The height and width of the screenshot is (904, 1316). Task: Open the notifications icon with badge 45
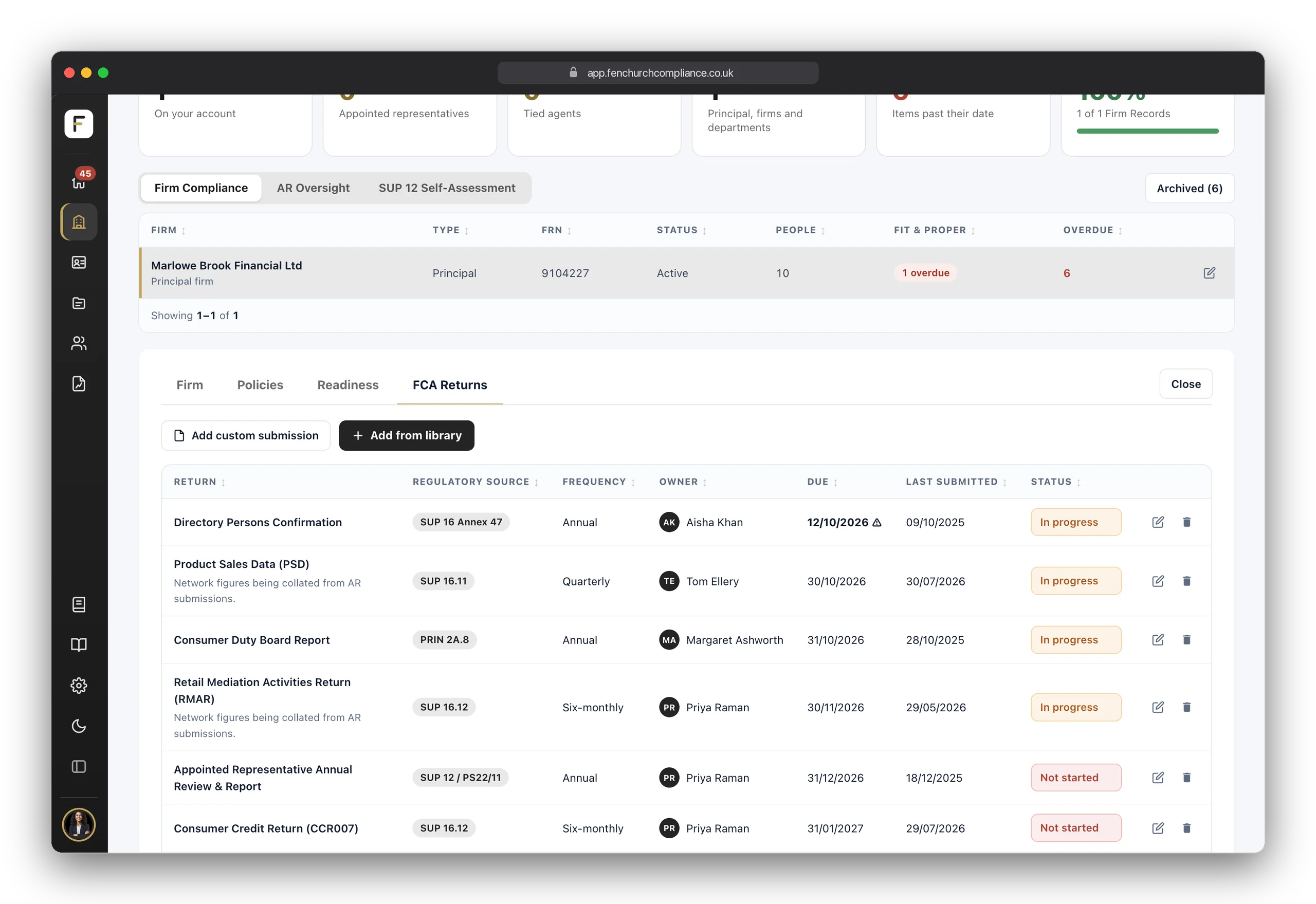(79, 180)
